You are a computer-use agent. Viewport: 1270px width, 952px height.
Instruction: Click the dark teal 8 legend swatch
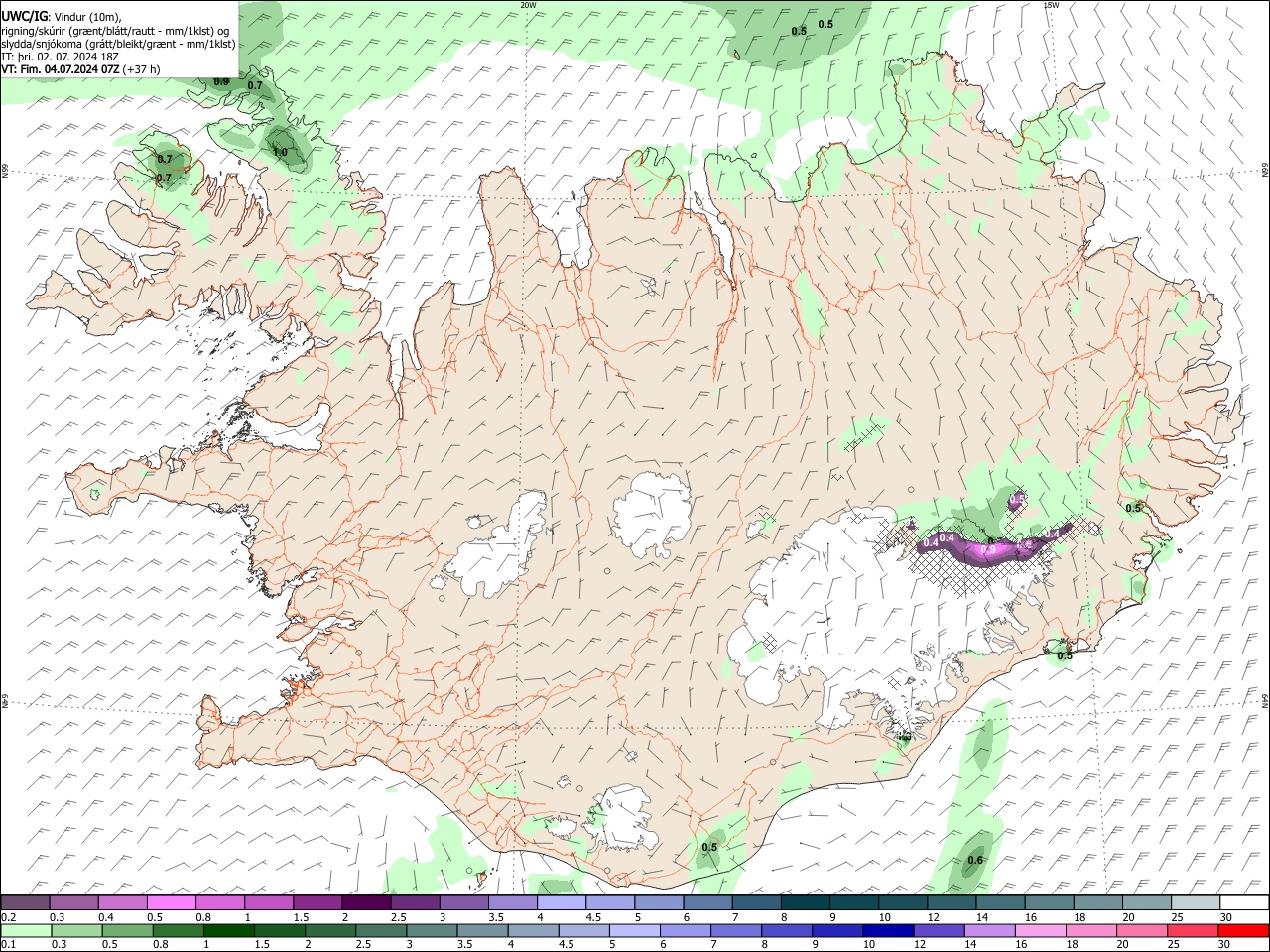tap(805, 902)
